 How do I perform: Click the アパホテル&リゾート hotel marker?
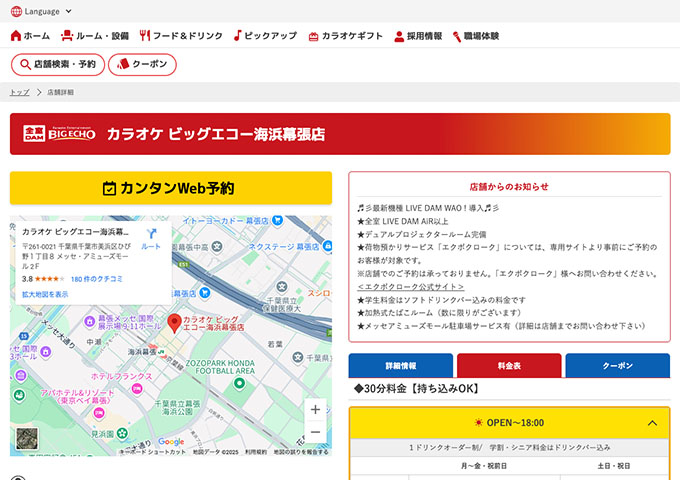tap(99, 413)
